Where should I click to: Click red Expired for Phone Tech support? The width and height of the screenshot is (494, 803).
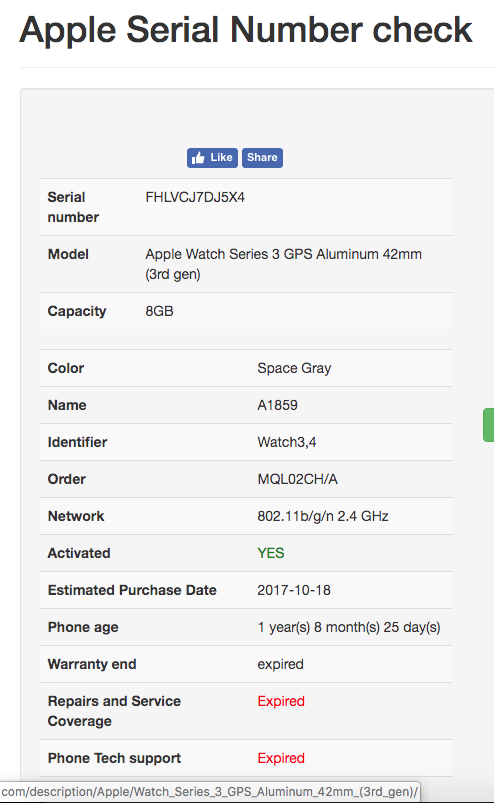click(281, 758)
